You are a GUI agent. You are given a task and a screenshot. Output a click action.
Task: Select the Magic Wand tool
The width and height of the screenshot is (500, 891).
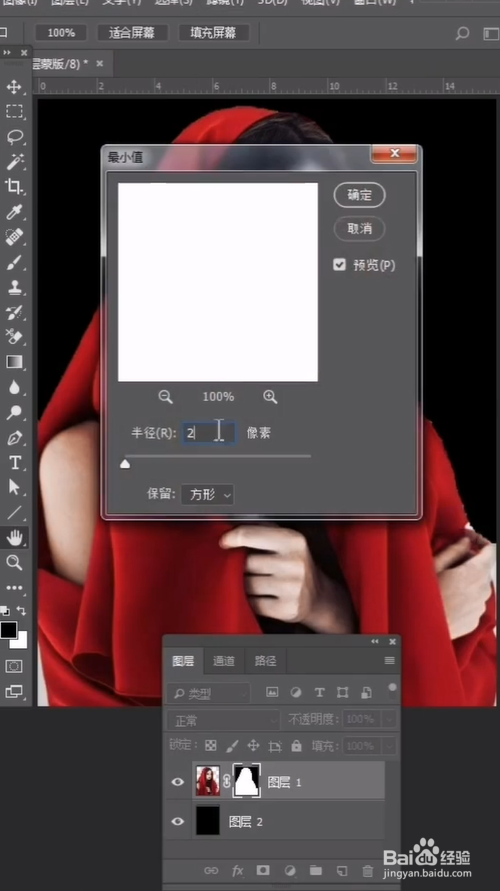[x=14, y=161]
